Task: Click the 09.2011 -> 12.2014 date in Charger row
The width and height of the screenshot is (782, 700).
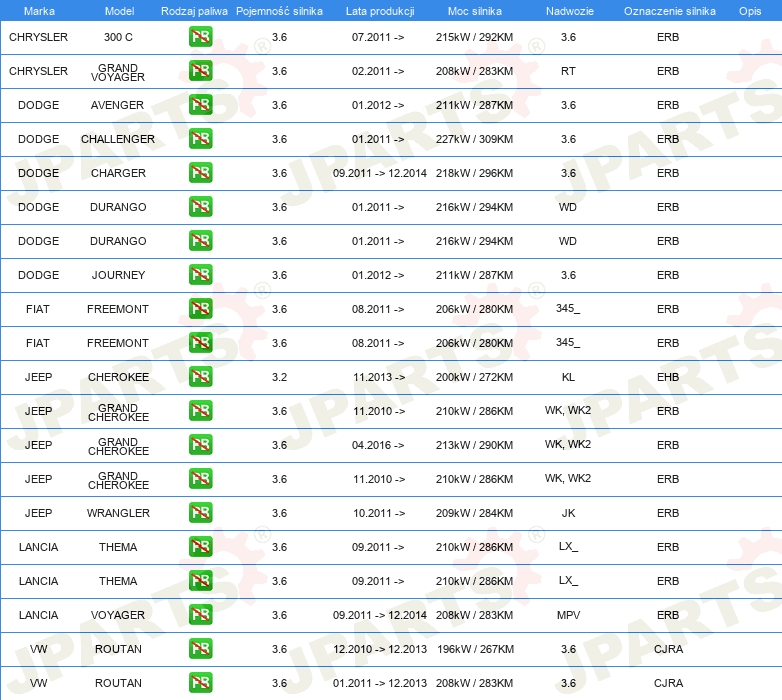Action: pyautogui.click(x=380, y=173)
